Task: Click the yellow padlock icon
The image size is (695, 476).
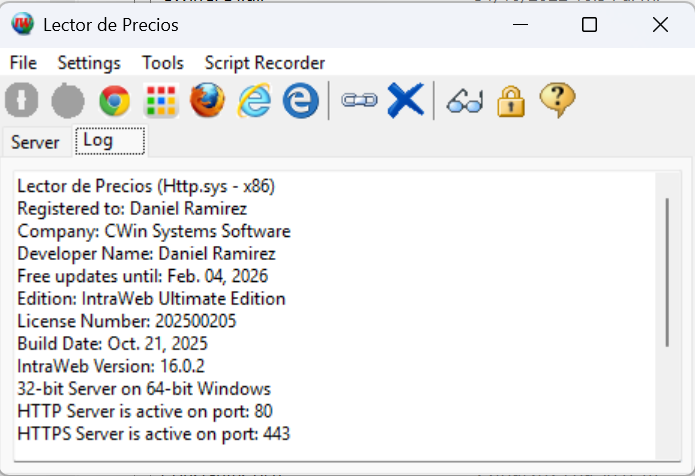Action: pos(511,101)
